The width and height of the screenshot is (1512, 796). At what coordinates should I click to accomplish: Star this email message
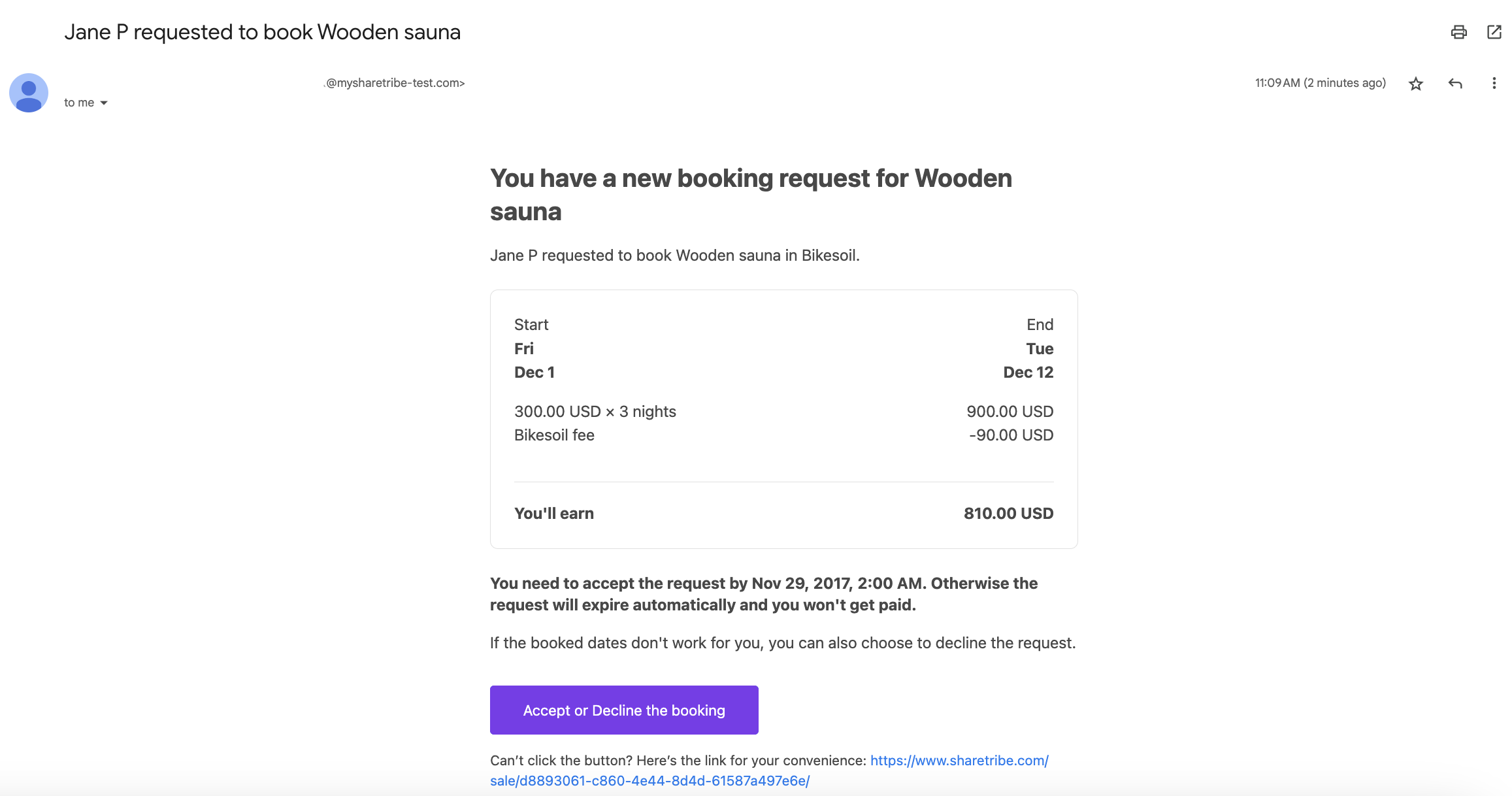pyautogui.click(x=1415, y=84)
